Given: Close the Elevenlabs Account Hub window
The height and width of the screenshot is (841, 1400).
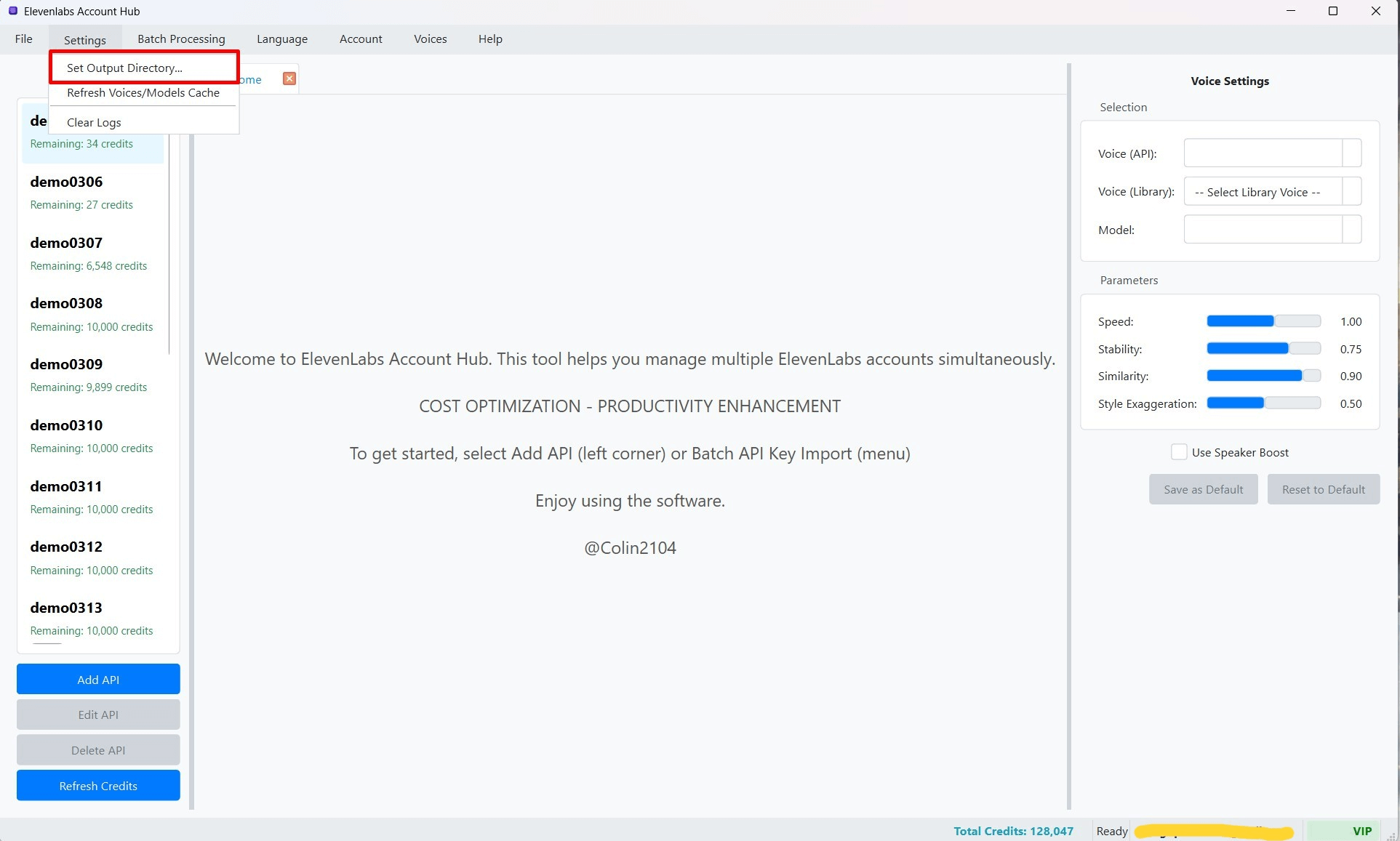Looking at the screenshot, I should pos(1376,11).
